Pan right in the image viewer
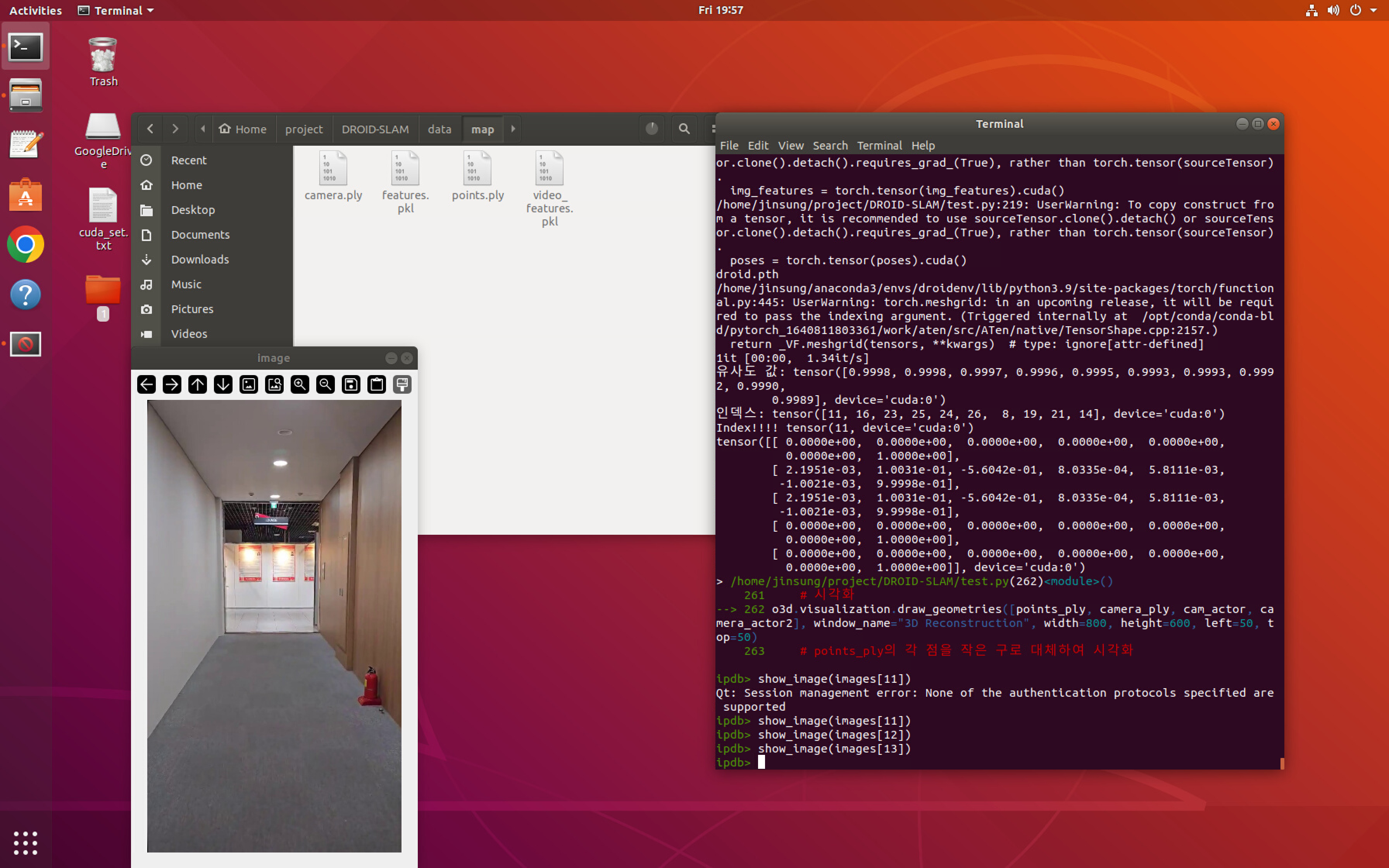This screenshot has width=1389, height=868. (172, 385)
